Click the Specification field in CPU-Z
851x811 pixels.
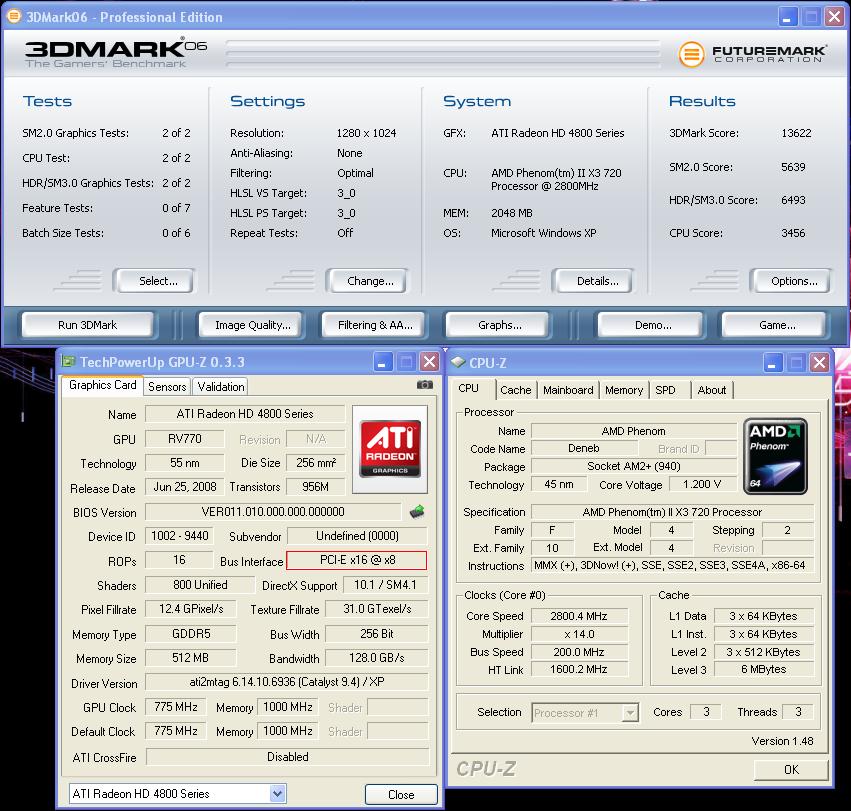pos(672,512)
